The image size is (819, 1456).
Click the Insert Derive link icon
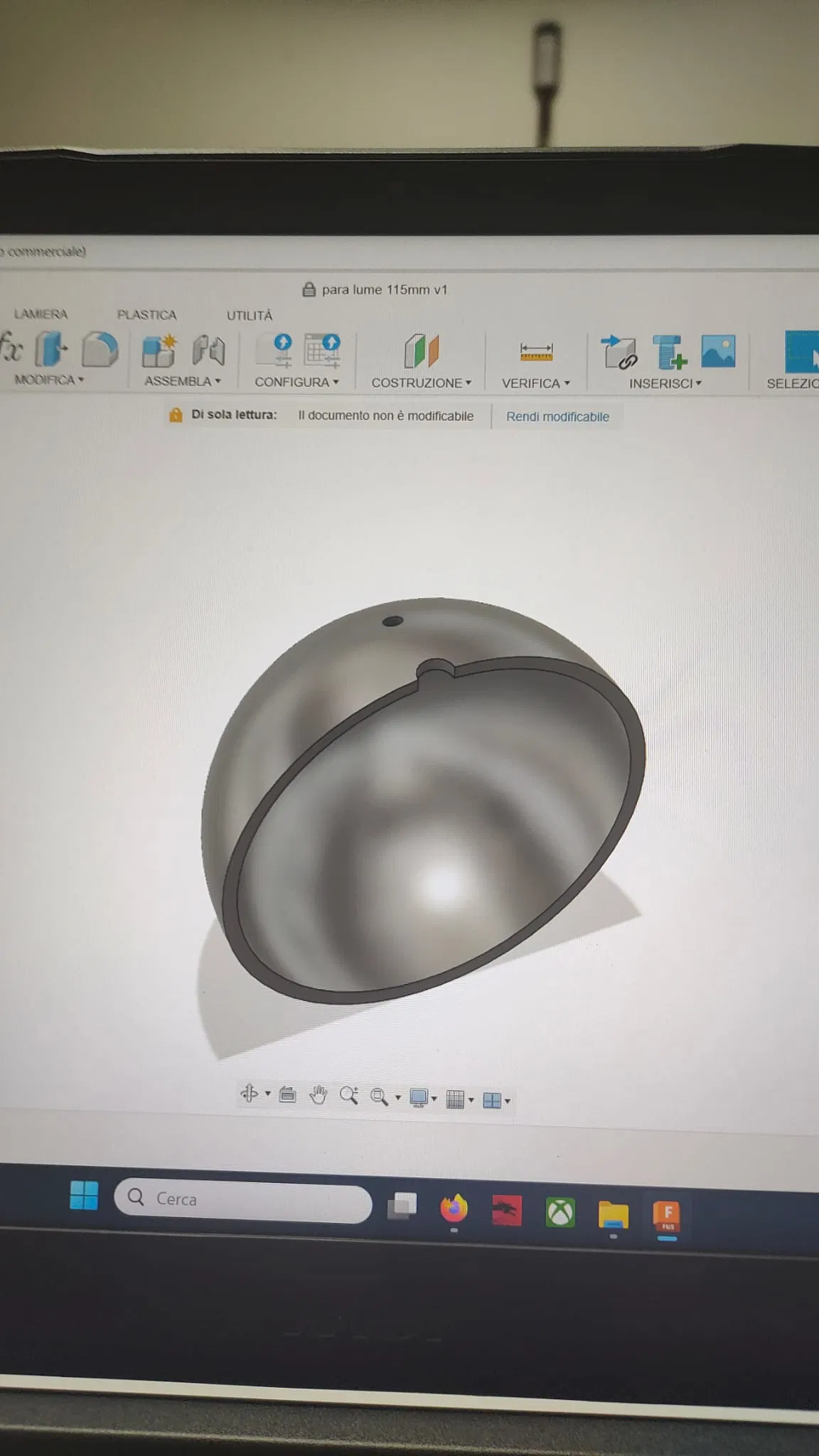pyautogui.click(x=619, y=352)
